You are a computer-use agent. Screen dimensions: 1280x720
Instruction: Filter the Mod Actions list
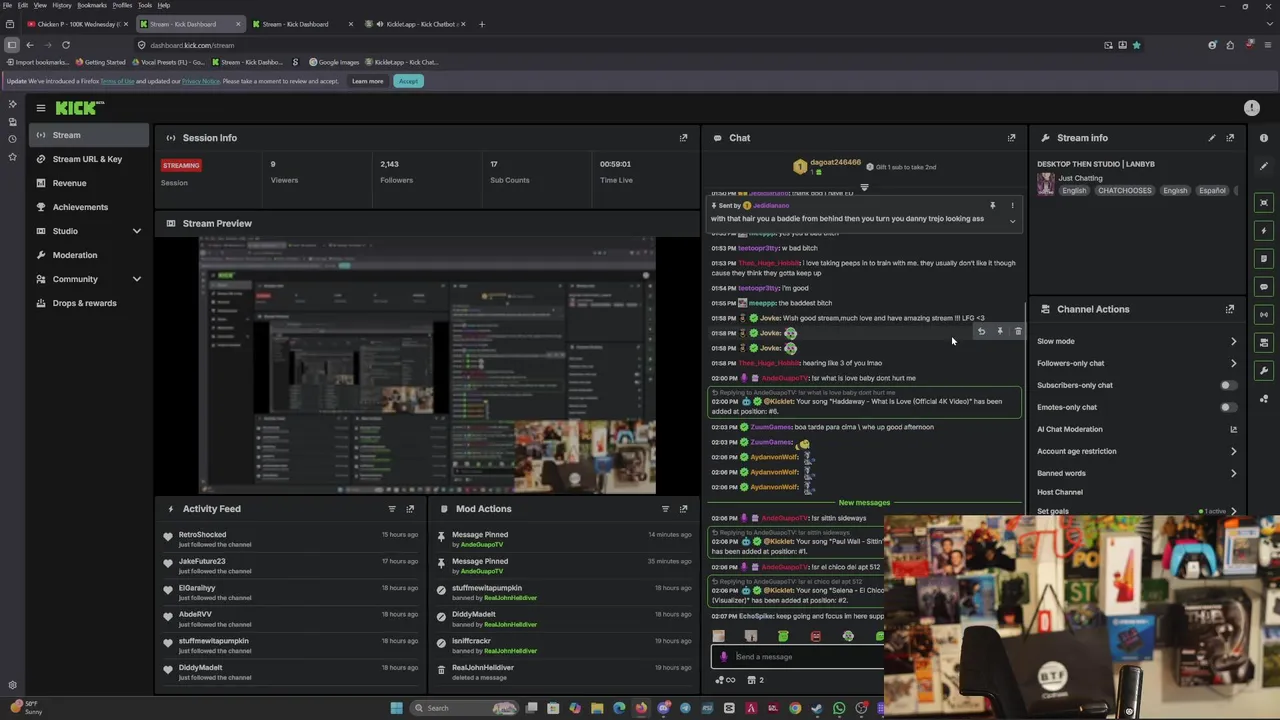[665, 509]
